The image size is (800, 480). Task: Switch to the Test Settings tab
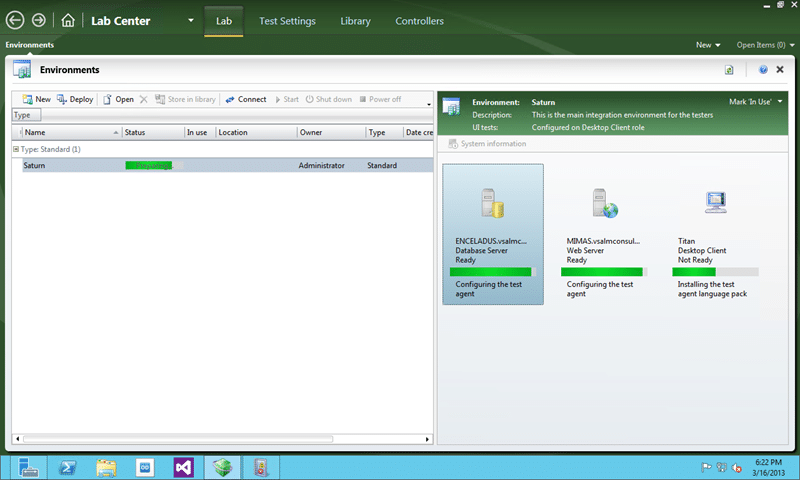tap(287, 21)
